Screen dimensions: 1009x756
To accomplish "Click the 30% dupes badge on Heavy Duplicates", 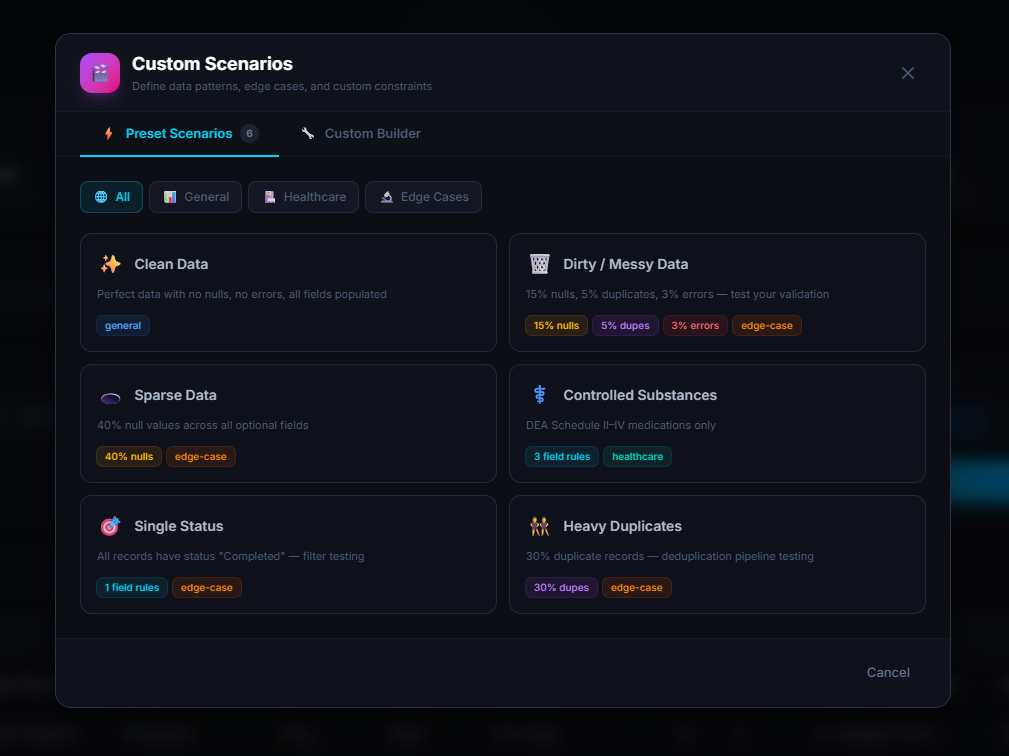I will (x=560, y=587).
